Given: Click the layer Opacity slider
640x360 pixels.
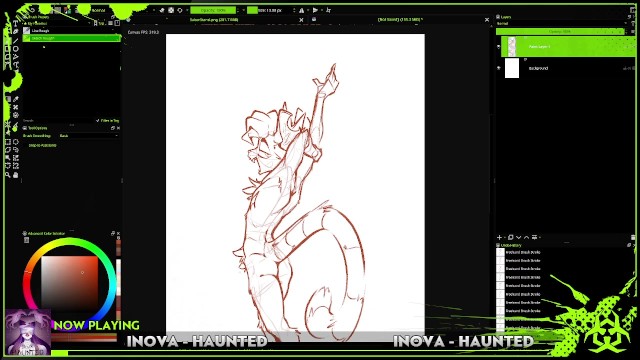Looking at the screenshot, I should [x=560, y=31].
